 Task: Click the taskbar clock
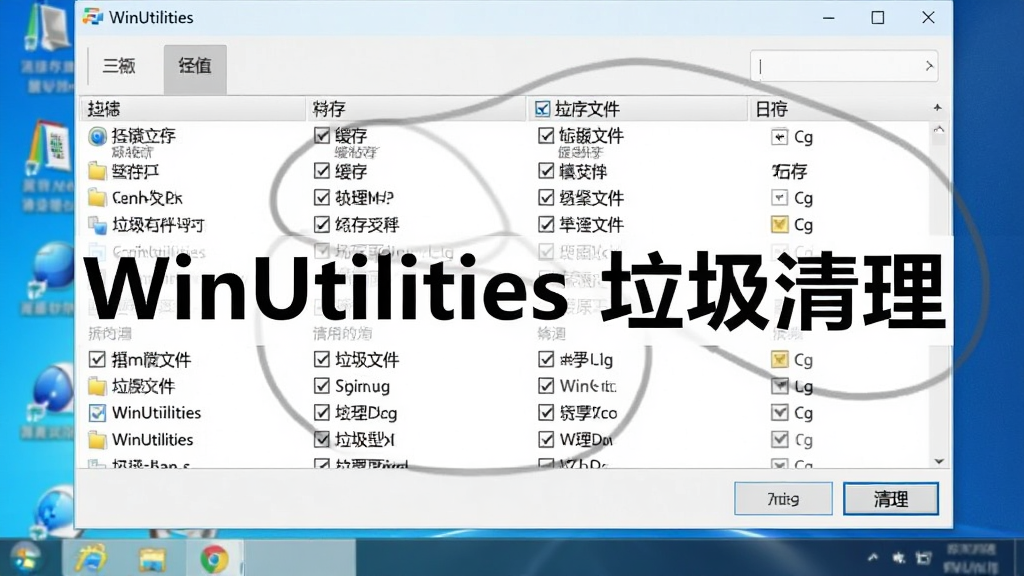pyautogui.click(x=972, y=558)
